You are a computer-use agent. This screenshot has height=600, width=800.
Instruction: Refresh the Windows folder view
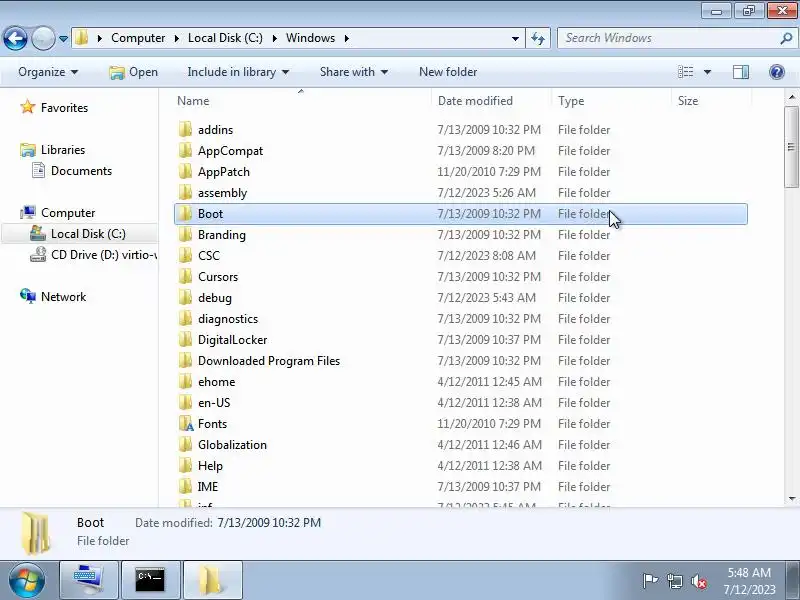pos(538,38)
